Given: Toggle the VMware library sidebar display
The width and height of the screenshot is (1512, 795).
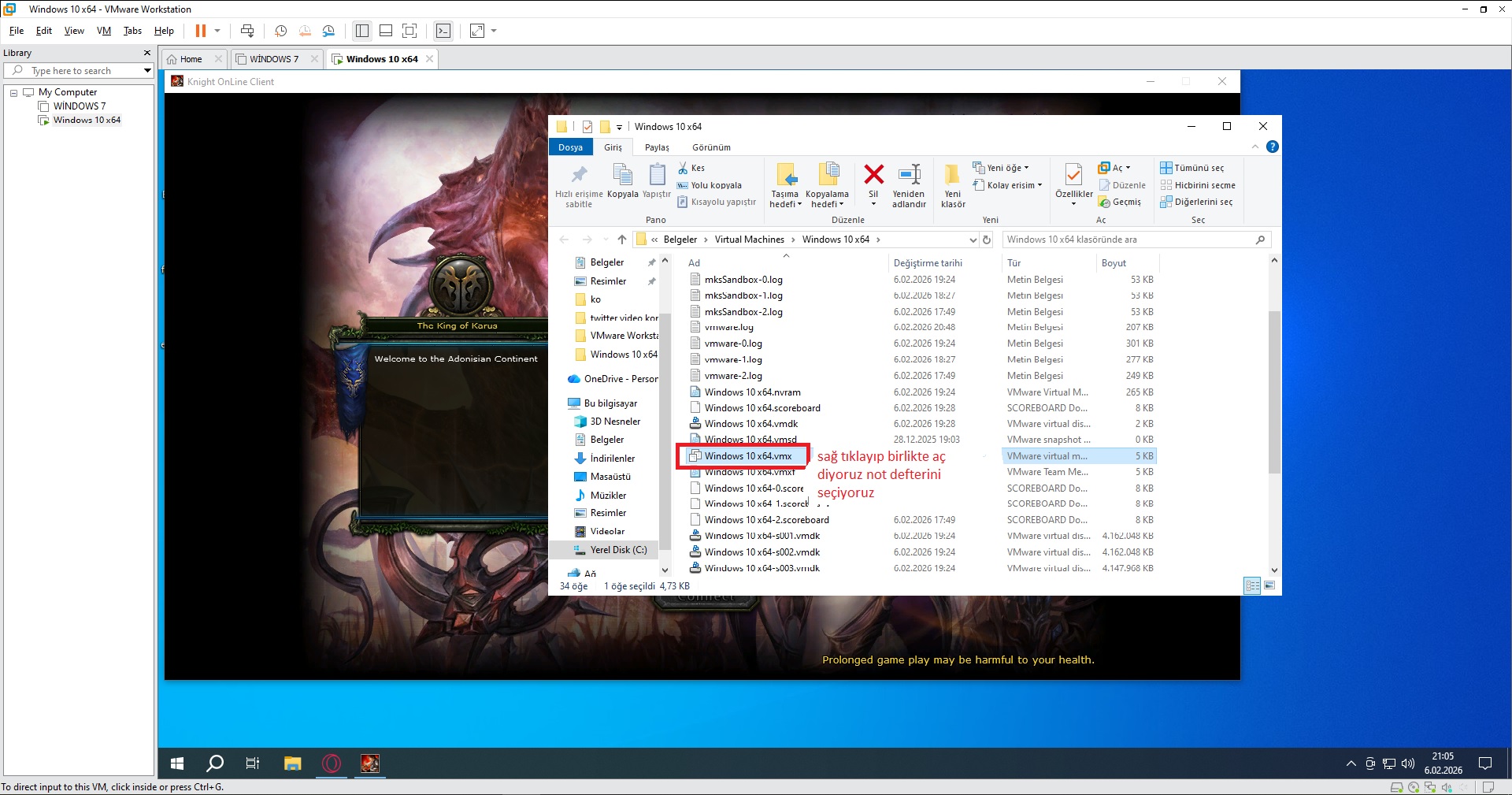Looking at the screenshot, I should pos(362,31).
